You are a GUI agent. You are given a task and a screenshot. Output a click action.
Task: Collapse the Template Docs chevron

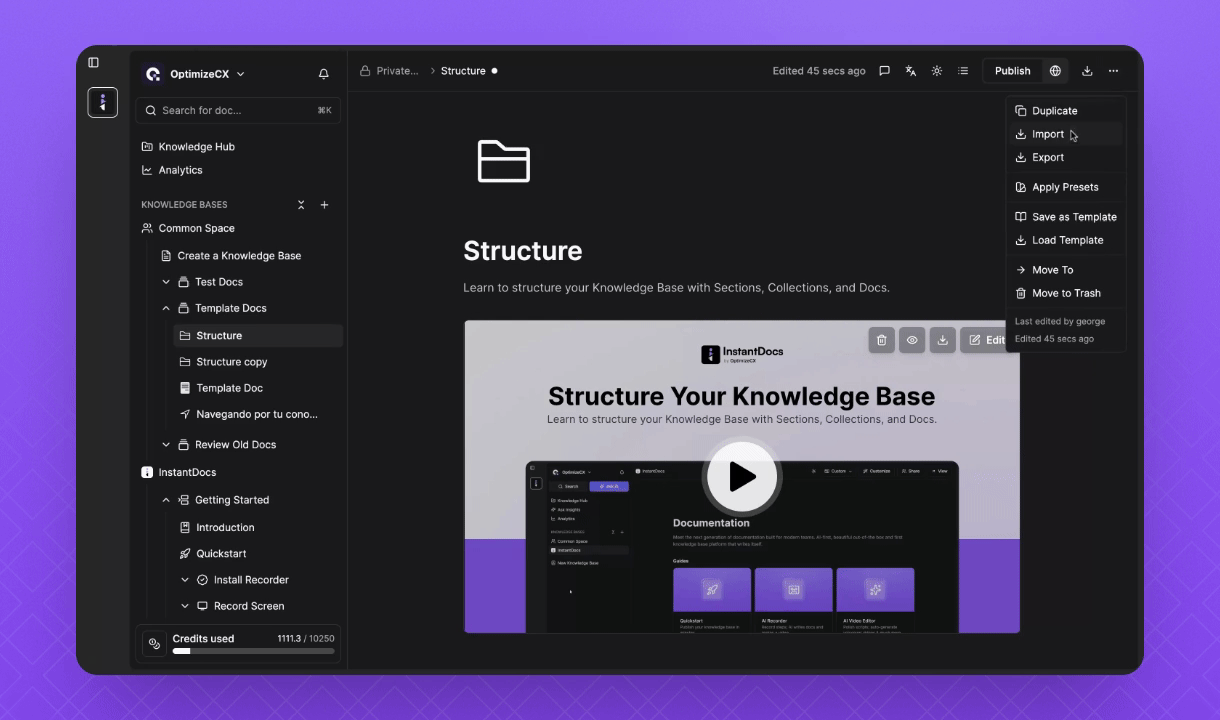pyautogui.click(x=166, y=308)
